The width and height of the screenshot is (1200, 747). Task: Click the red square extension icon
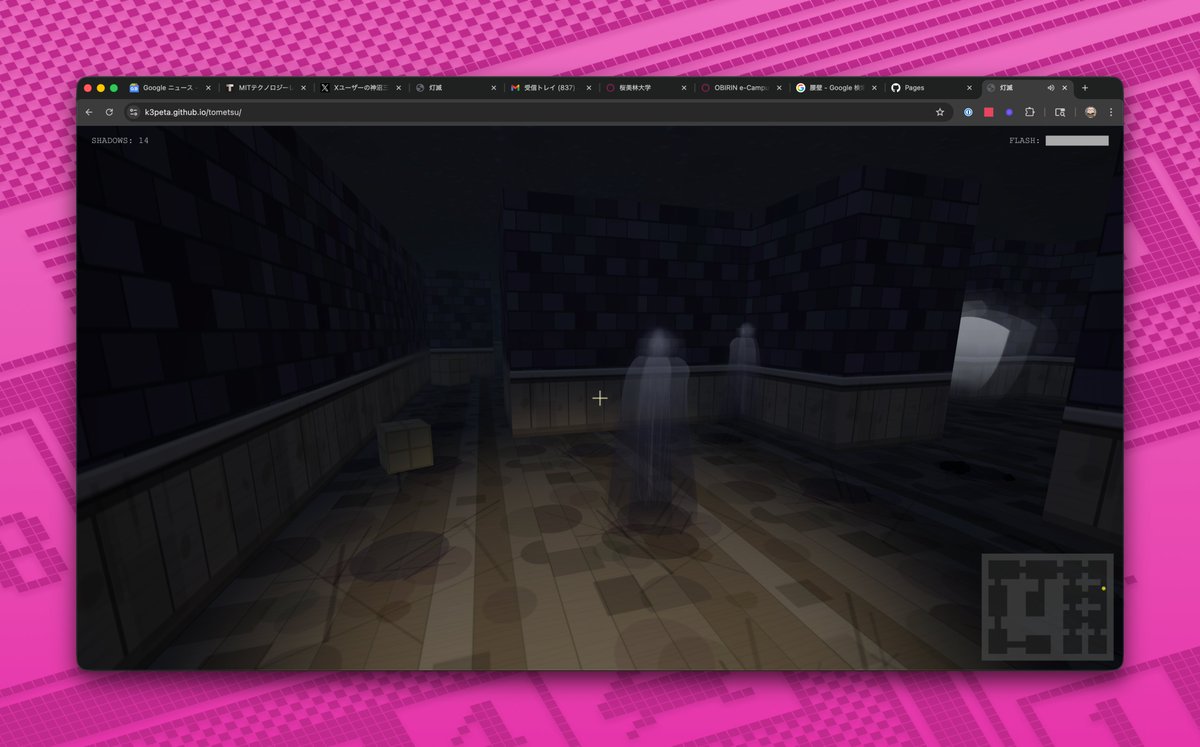[988, 112]
